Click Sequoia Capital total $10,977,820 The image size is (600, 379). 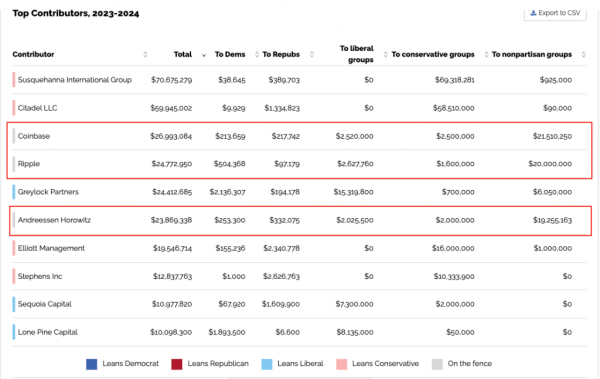(x=172, y=304)
